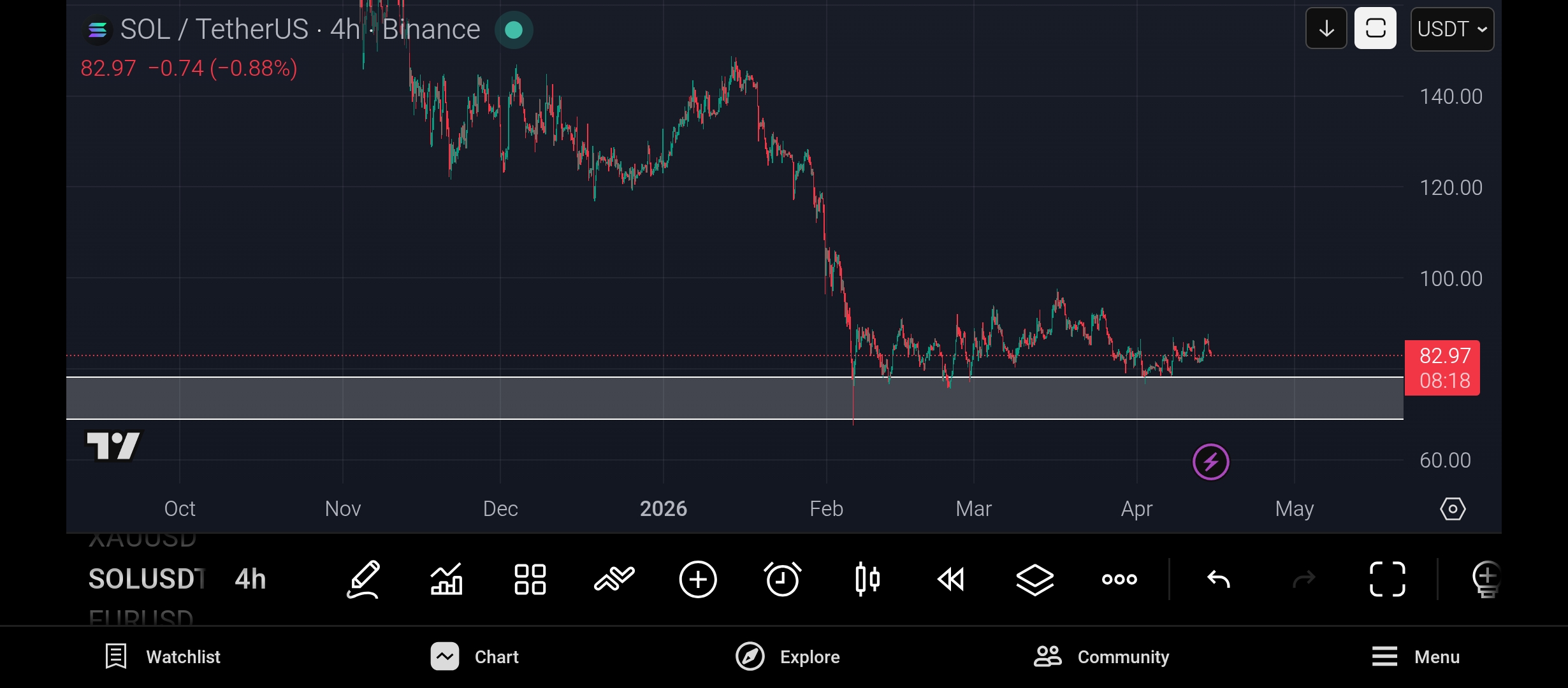Tap the lightbulb plus idea icon

coord(1486,580)
